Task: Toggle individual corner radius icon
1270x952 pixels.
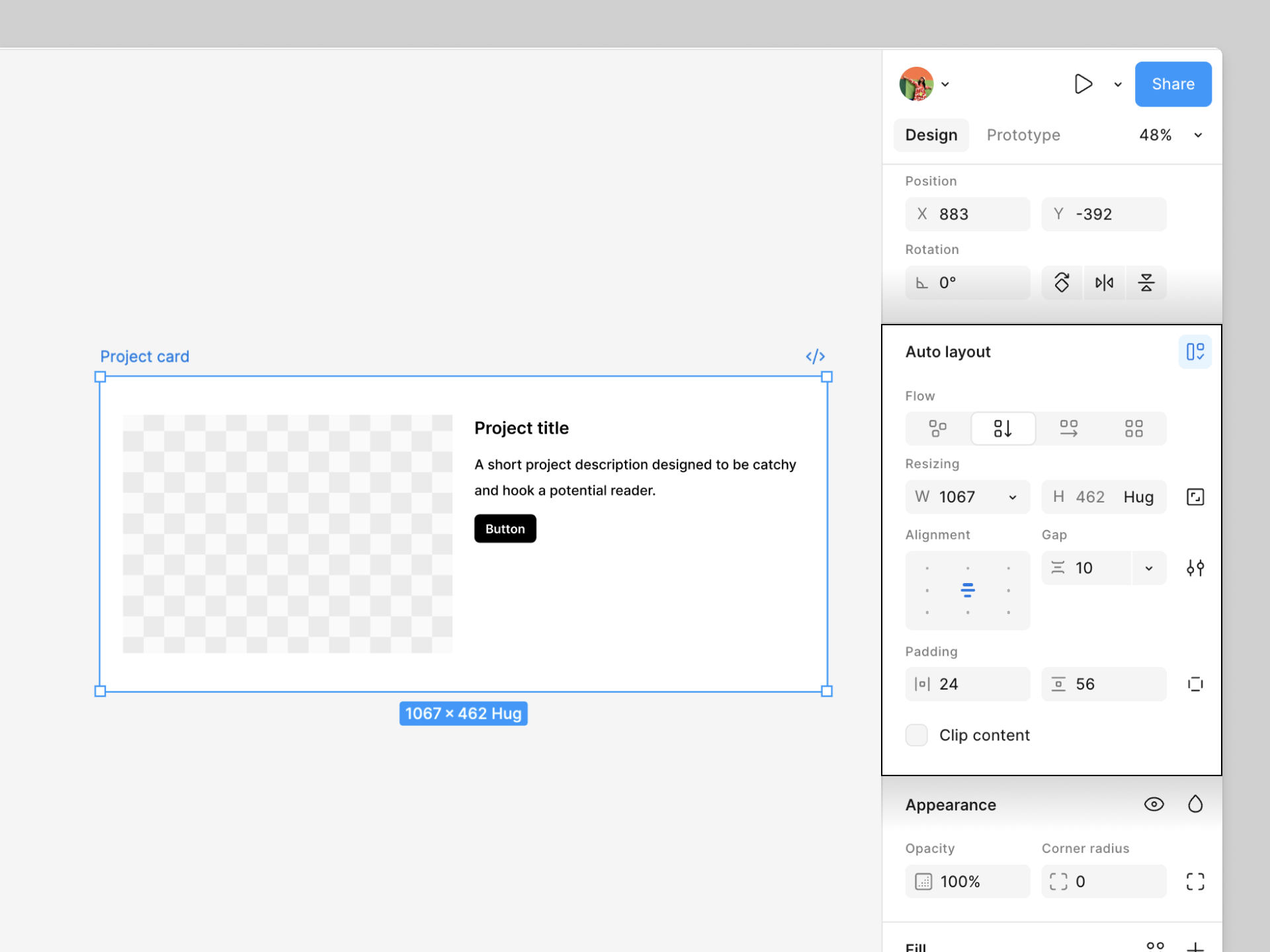Action: pos(1195,882)
